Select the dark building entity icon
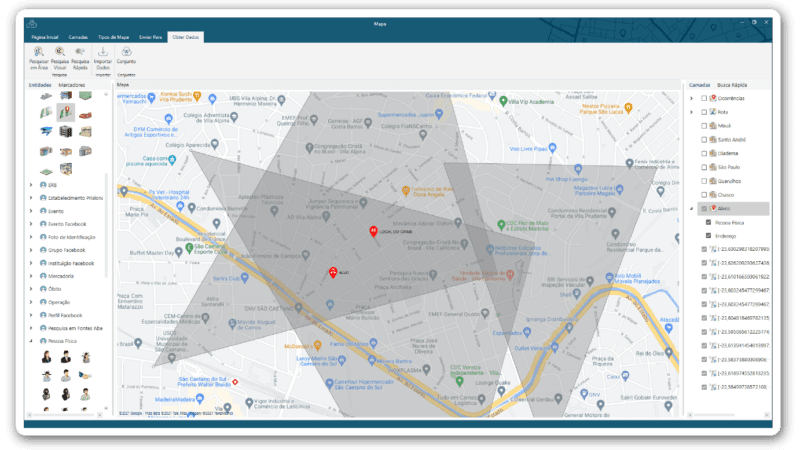 coord(65,132)
